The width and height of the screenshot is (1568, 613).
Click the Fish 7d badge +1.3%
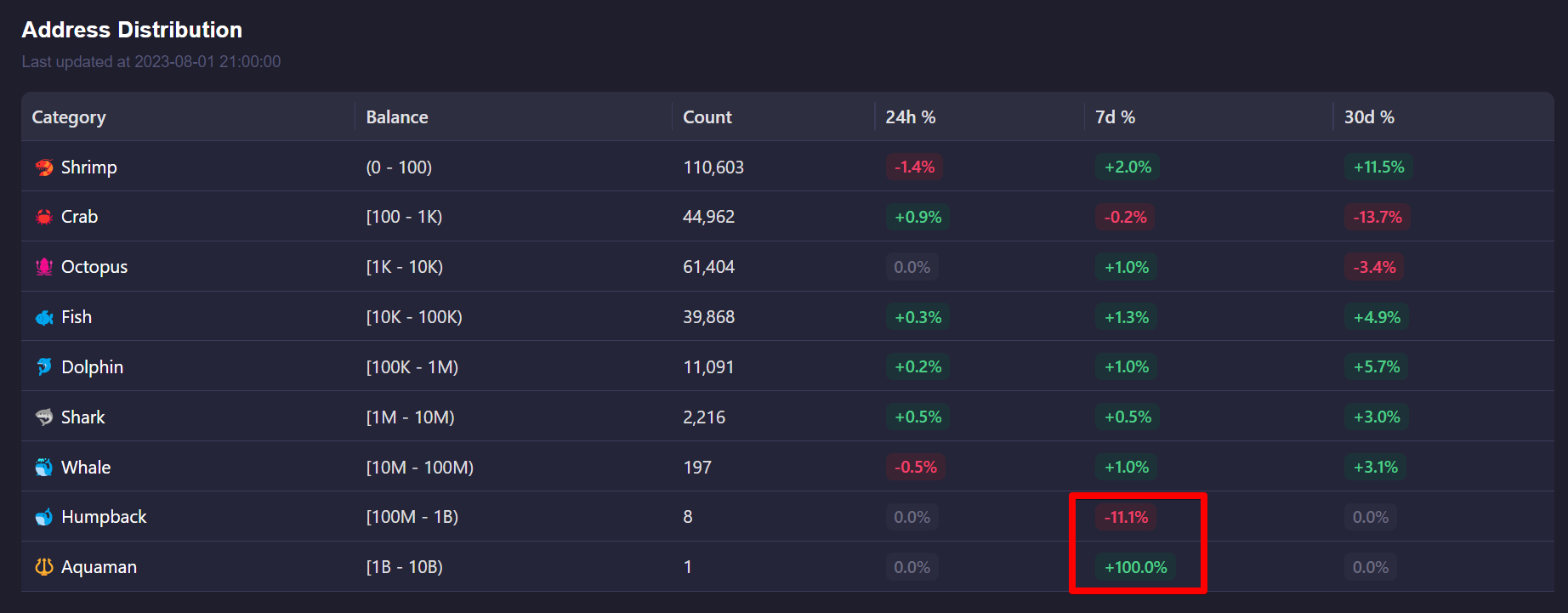click(x=1127, y=317)
